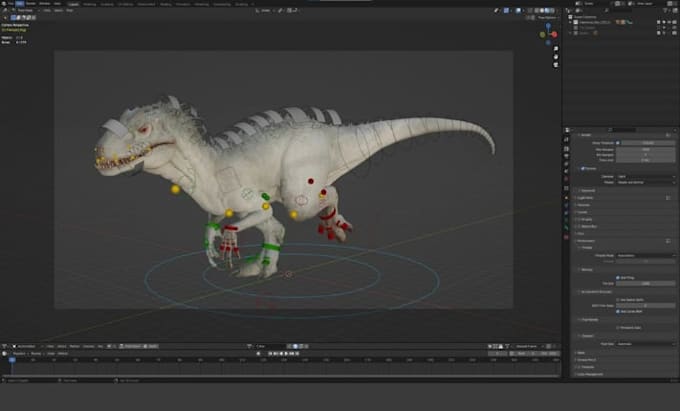
Task: Toggle first collection's exclude checkbox in outliner
Action: point(659,22)
